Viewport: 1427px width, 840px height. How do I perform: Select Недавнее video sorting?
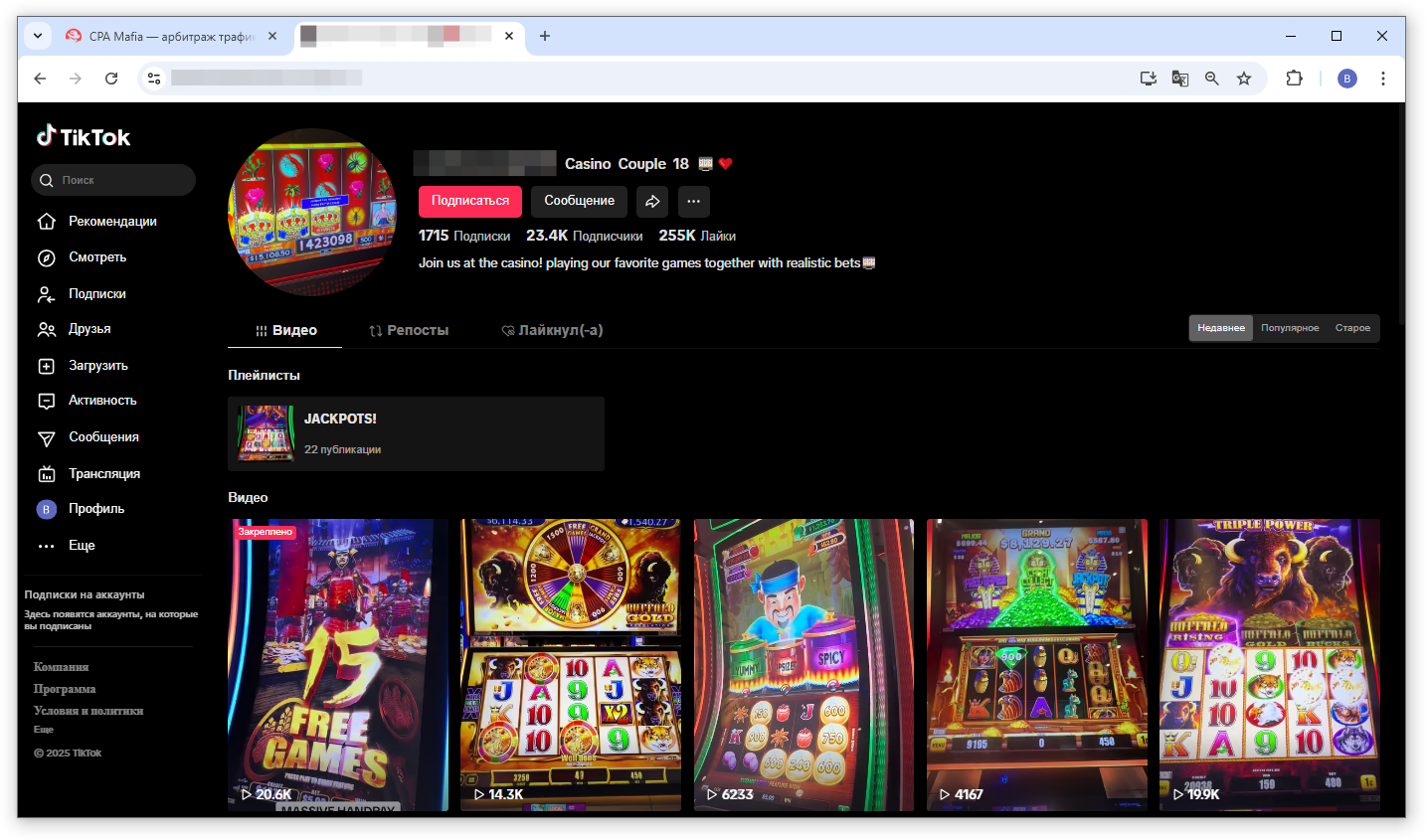pyautogui.click(x=1220, y=328)
